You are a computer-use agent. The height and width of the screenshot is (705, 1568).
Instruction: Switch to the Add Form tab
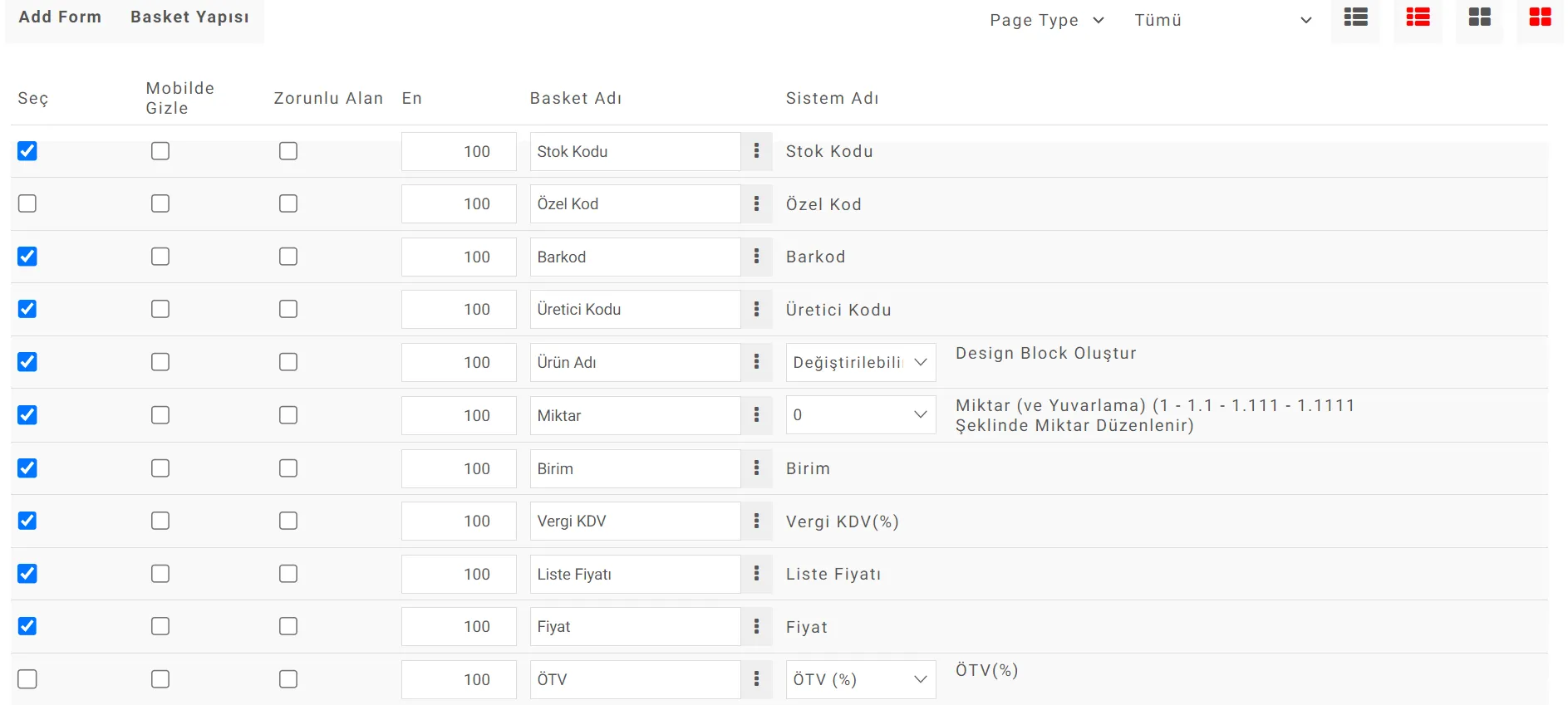click(x=60, y=17)
